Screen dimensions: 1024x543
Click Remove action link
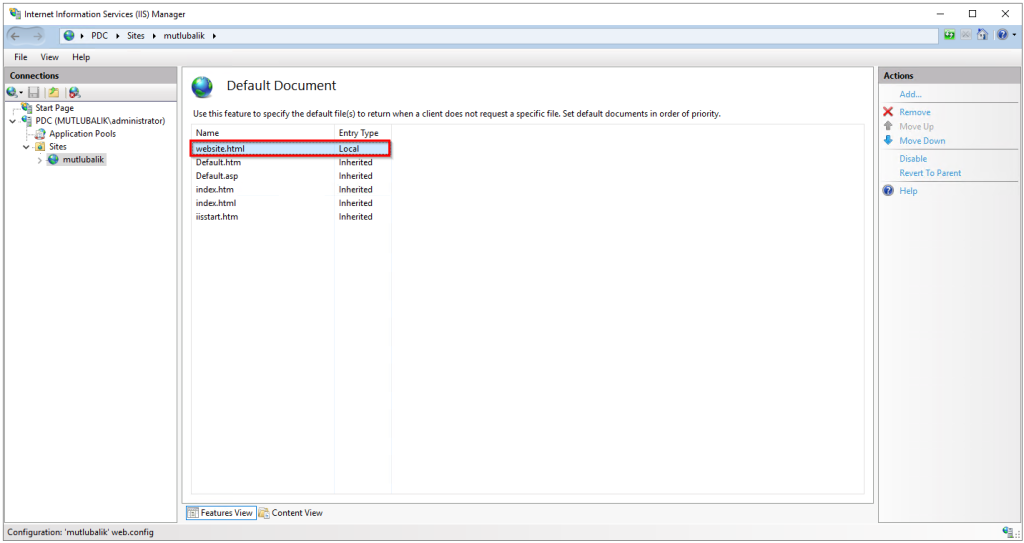coord(915,112)
